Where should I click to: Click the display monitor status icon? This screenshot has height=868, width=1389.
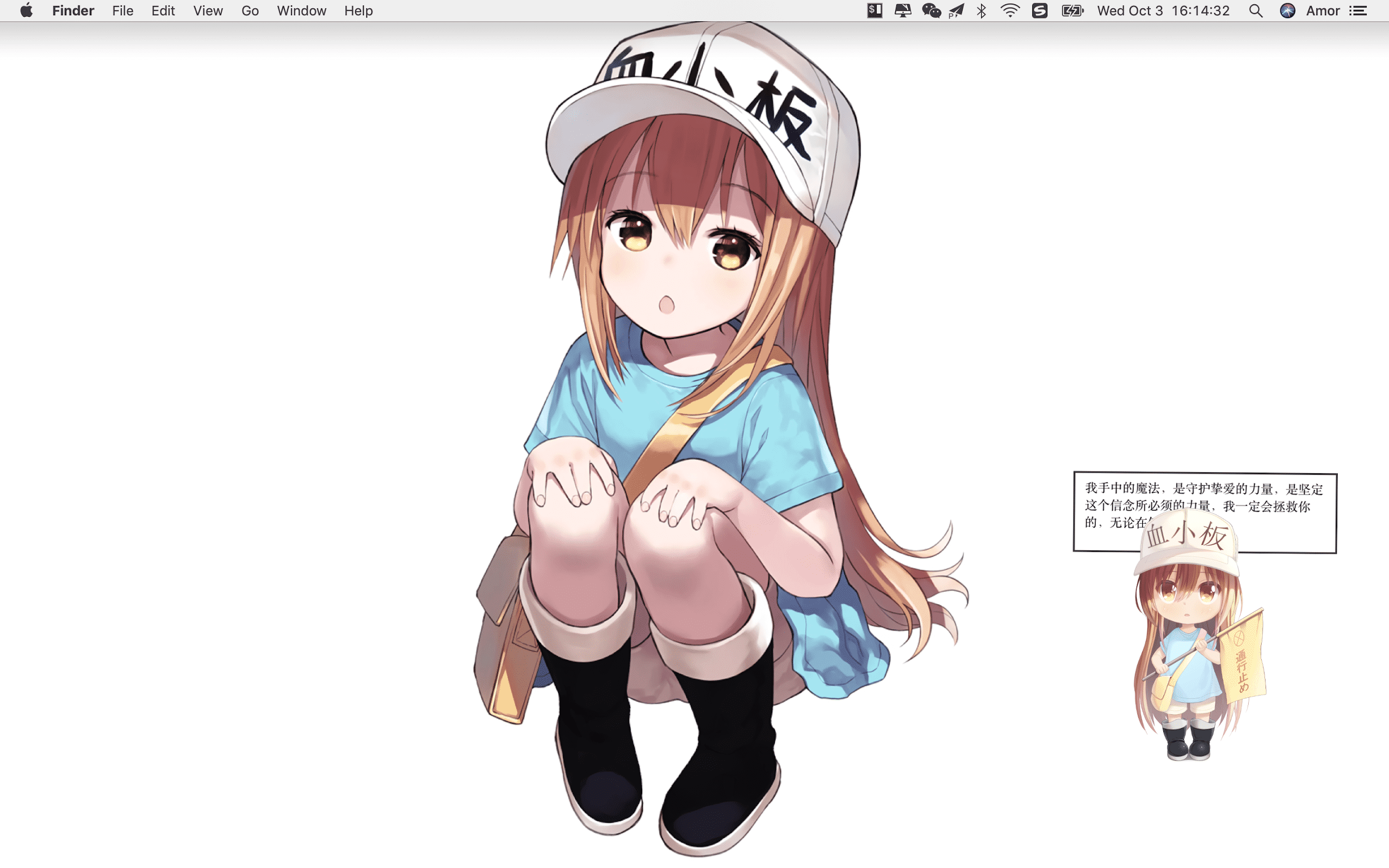(903, 10)
